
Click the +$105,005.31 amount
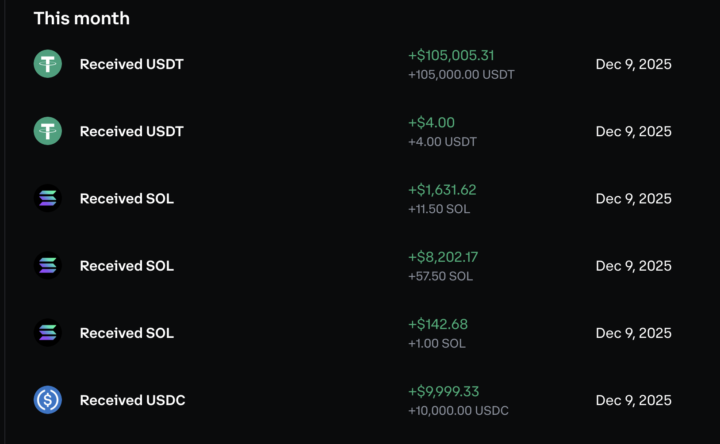pyautogui.click(x=451, y=55)
